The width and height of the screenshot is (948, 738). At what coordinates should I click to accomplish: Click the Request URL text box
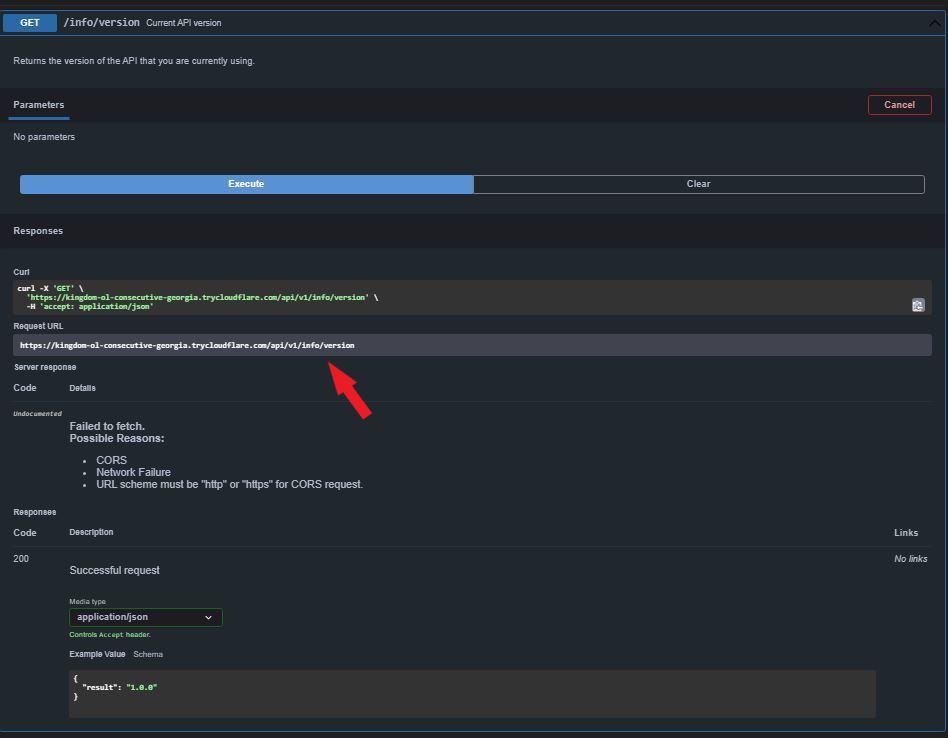pos(472,345)
